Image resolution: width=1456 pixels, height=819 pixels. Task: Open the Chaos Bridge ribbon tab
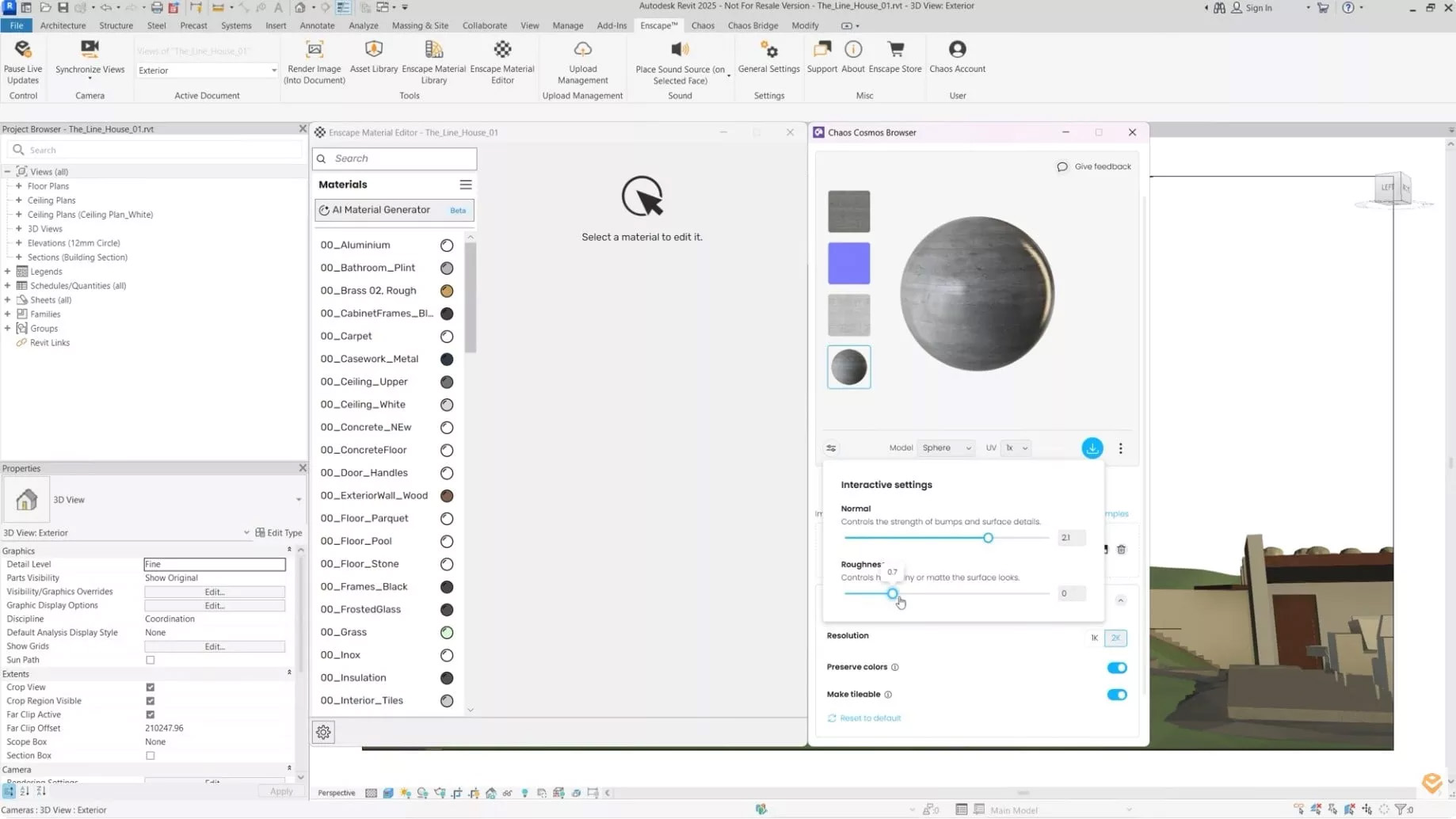753,25
